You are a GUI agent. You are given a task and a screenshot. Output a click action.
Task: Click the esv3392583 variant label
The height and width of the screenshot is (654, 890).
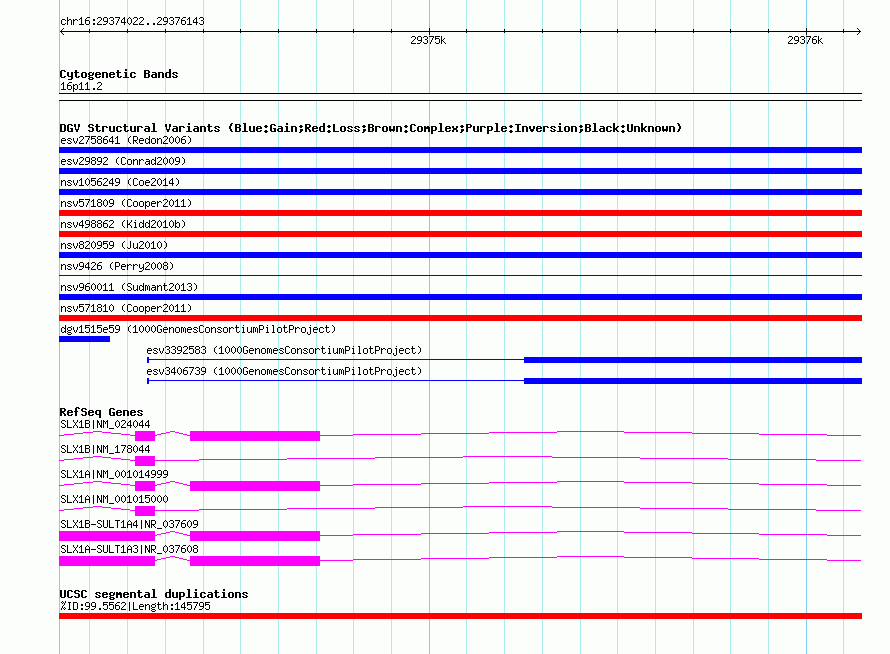click(x=284, y=350)
